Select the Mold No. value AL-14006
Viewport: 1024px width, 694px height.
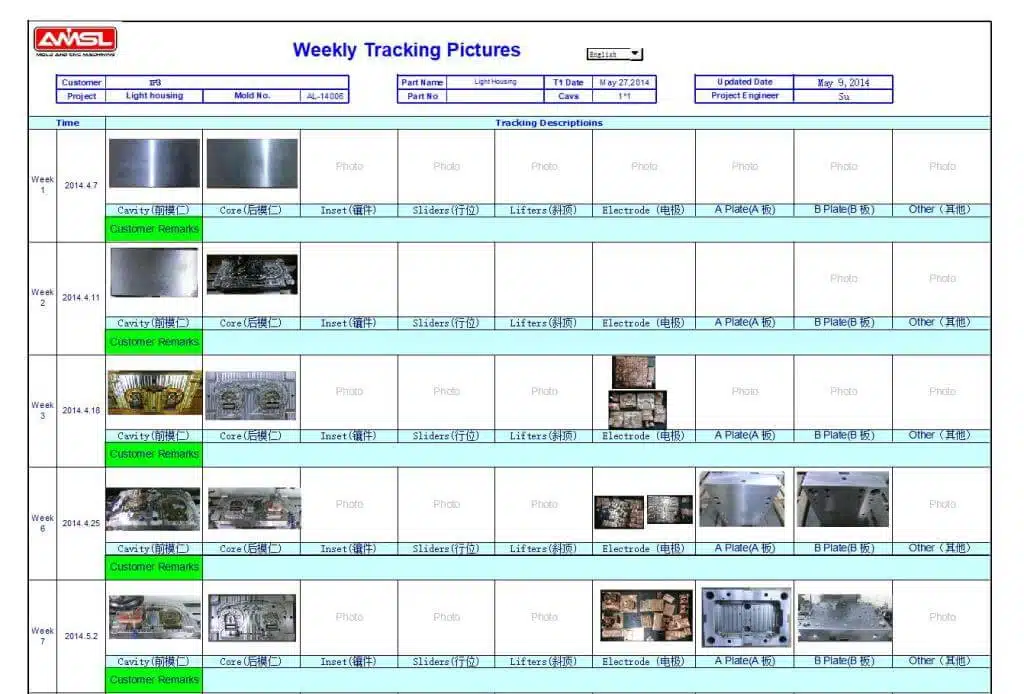point(325,97)
